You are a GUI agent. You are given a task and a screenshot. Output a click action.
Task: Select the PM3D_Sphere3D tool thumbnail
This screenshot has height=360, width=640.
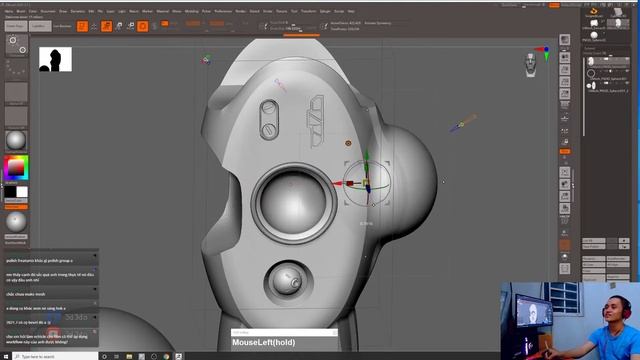coord(594,36)
